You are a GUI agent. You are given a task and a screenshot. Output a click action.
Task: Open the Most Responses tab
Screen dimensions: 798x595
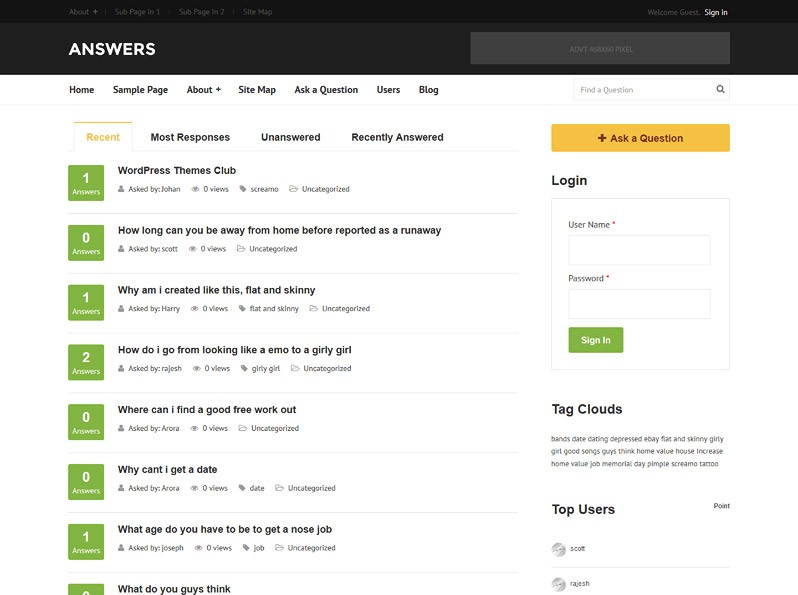tap(190, 137)
